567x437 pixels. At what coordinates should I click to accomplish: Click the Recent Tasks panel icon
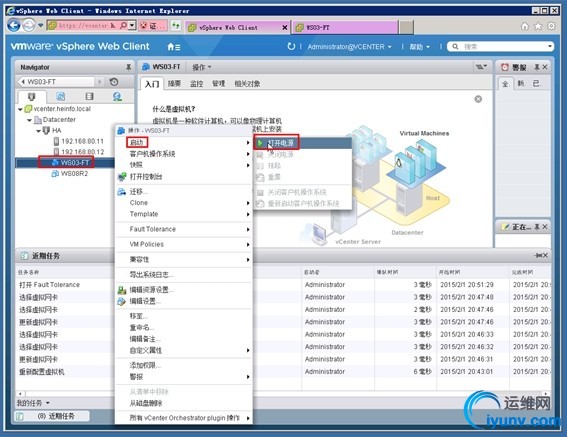[24, 256]
